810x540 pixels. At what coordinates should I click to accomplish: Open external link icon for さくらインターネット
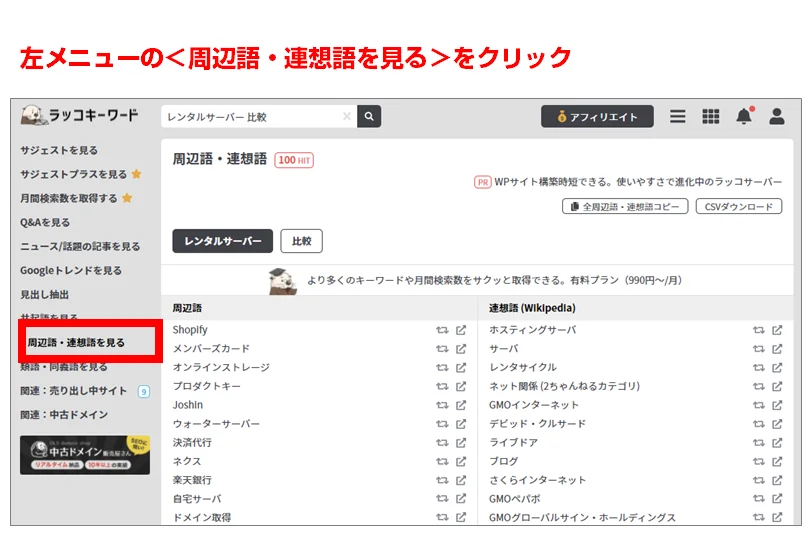[777, 480]
